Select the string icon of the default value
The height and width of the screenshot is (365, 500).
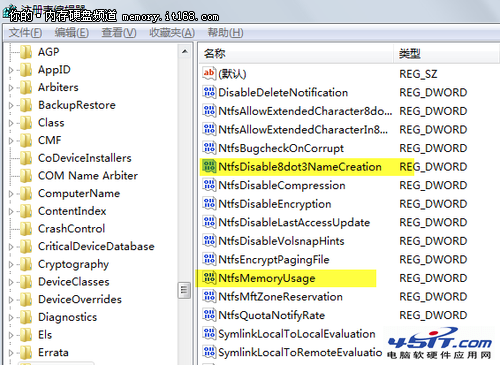click(209, 73)
